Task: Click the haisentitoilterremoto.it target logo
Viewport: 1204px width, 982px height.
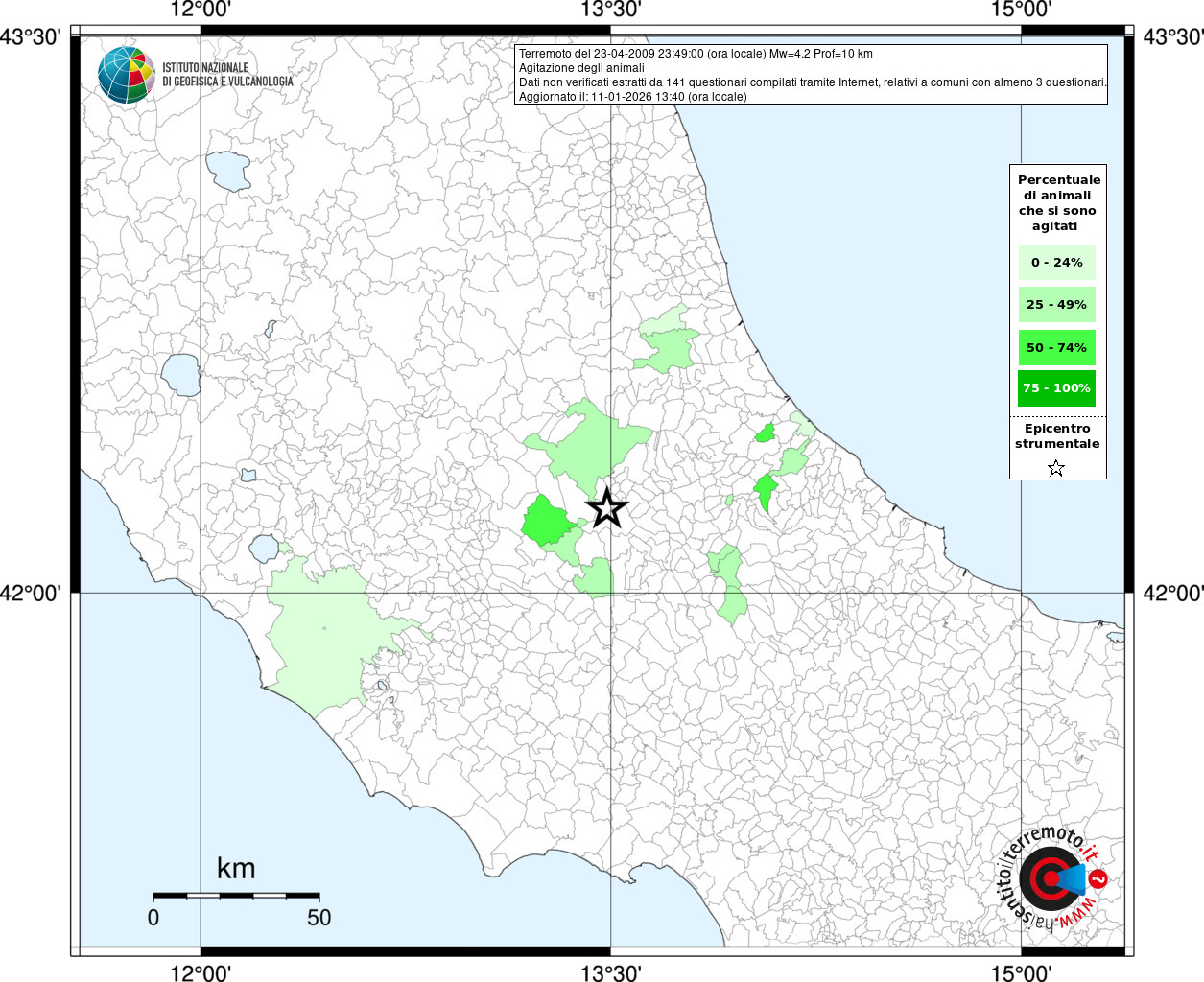Action: pyautogui.click(x=1049, y=878)
